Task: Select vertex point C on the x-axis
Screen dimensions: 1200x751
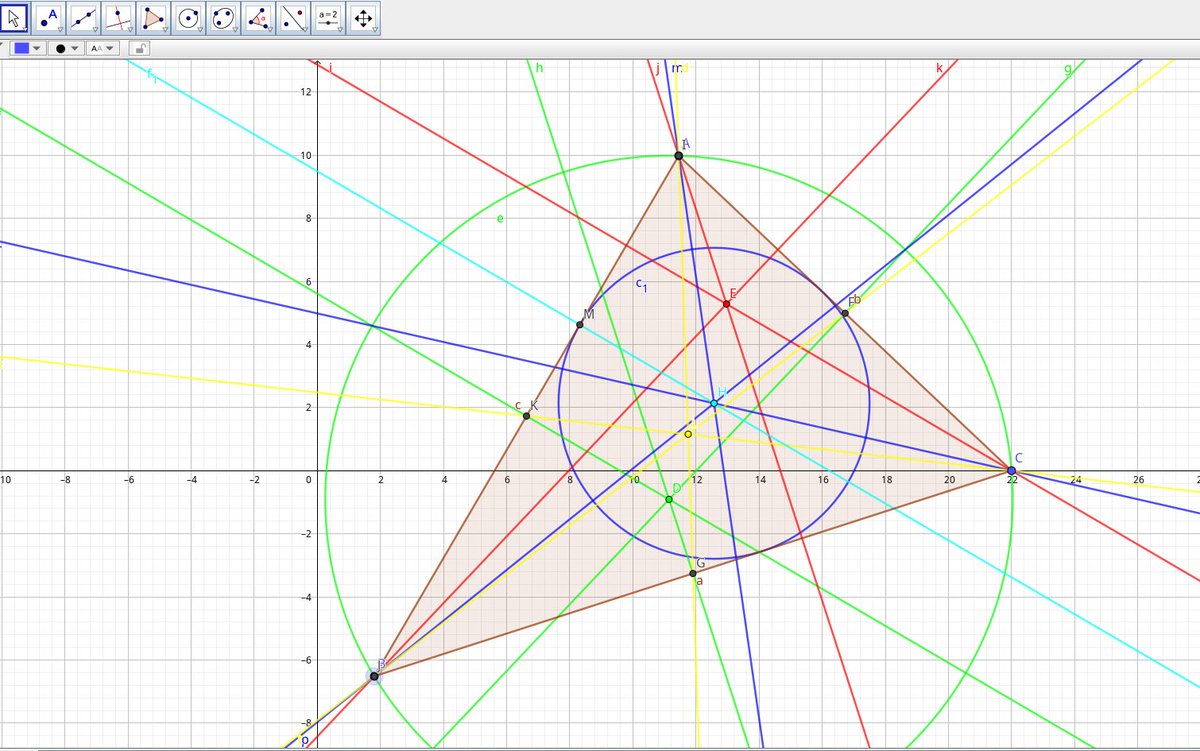Action: click(1012, 470)
